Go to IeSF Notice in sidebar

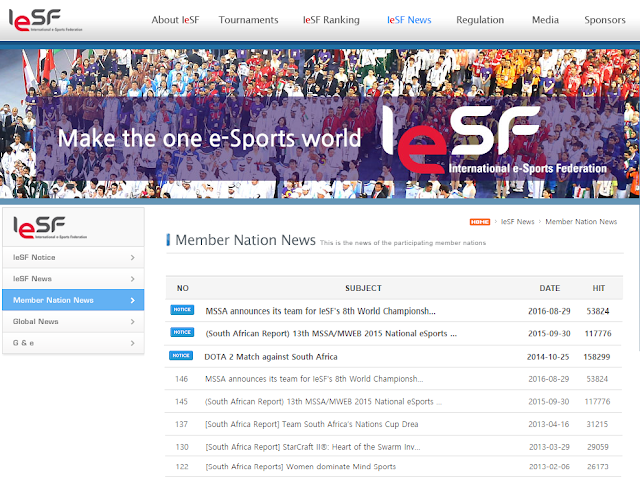click(73, 257)
